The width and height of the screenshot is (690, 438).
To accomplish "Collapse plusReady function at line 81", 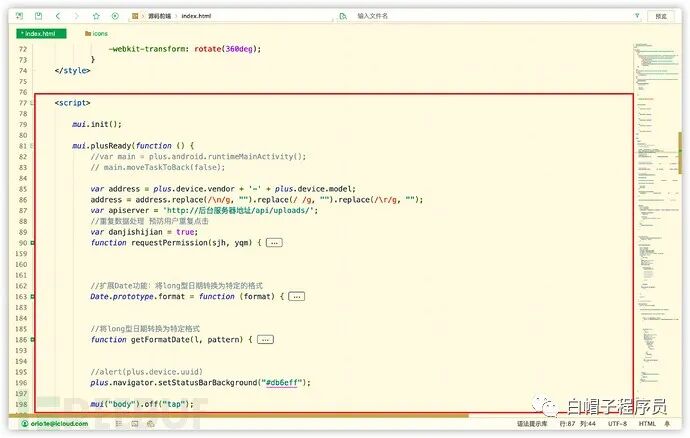I will tap(32, 146).
